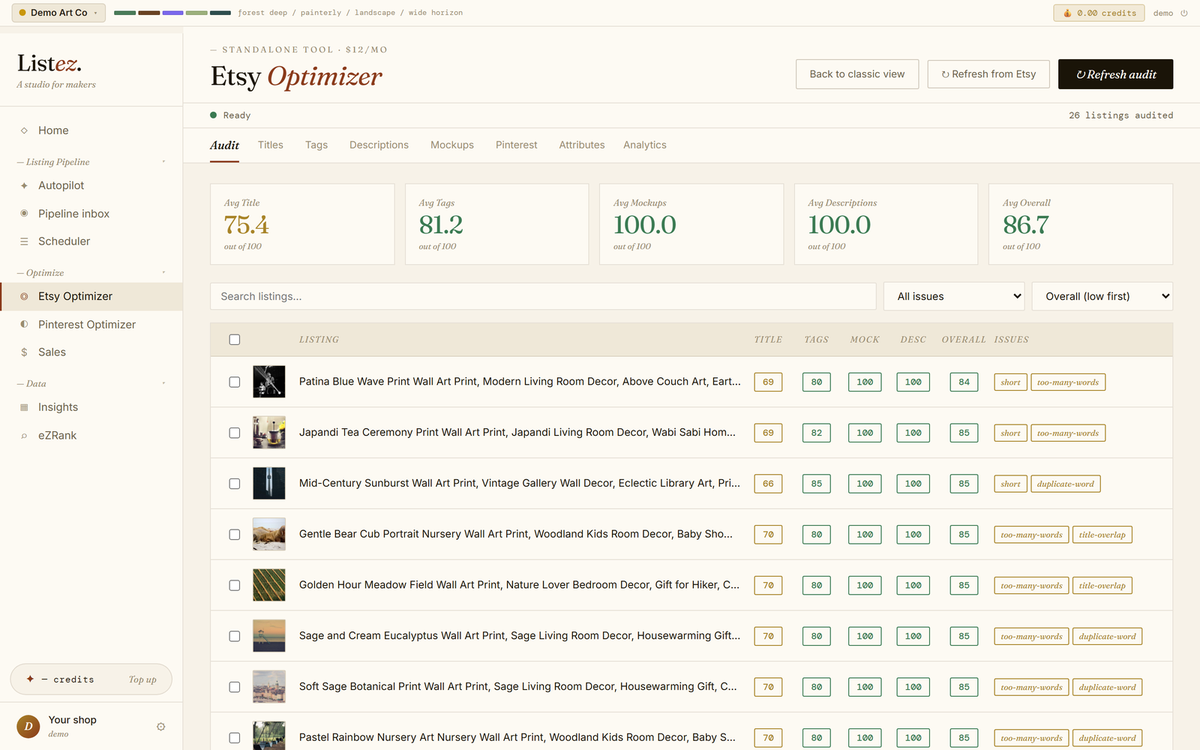1200x750 pixels.
Task: Open the All issues filter dropdown
Action: pyautogui.click(x=954, y=296)
